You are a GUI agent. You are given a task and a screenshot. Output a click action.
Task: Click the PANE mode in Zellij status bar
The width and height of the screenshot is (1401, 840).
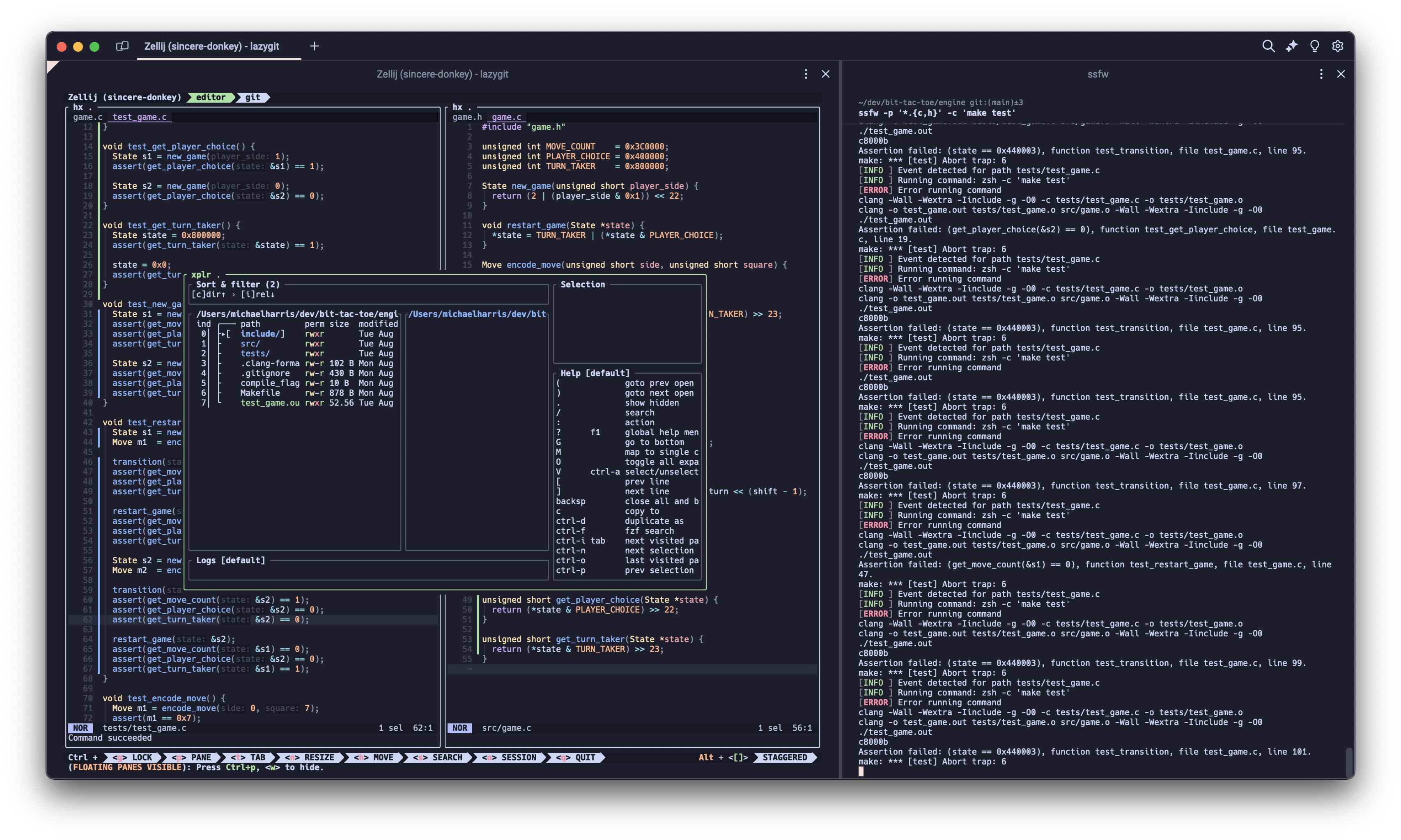point(191,757)
